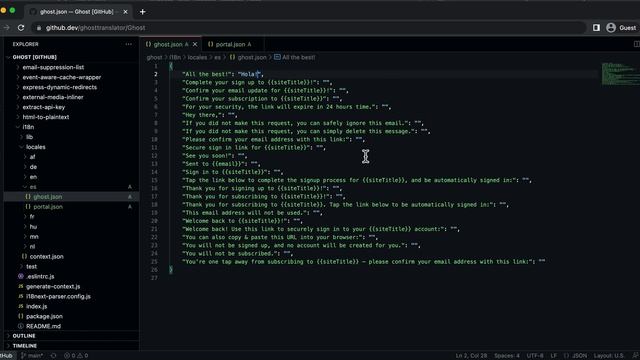The width and height of the screenshot is (640, 360).
Task: Expand the en locale folder
Action: tap(33, 177)
